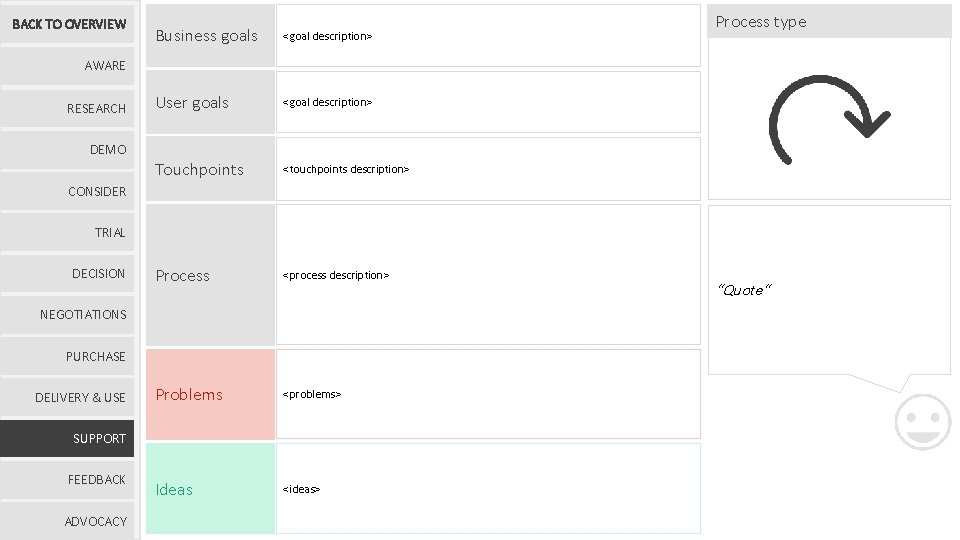
Task: Open the CONSIDER stage
Action: pyautogui.click(x=68, y=191)
